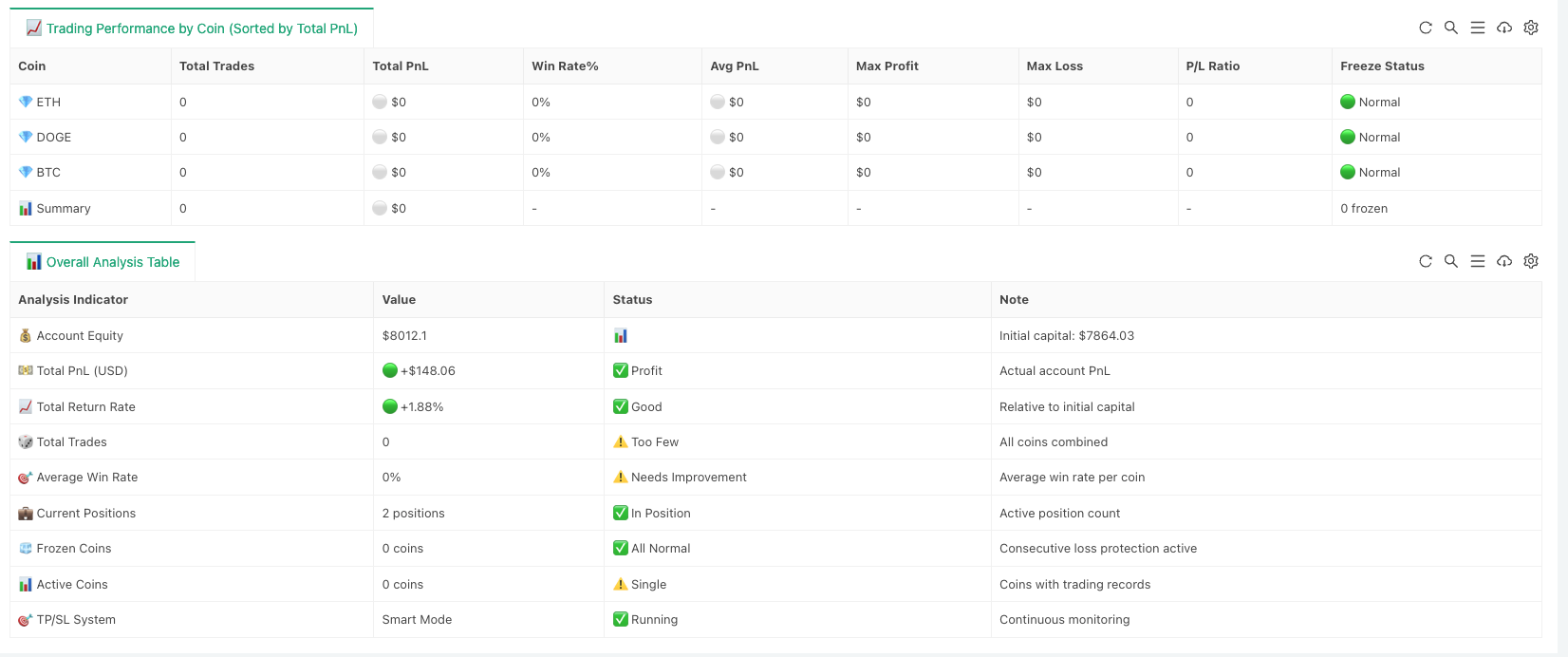Screen dimensions: 1568x657
Task: Sort by the Coin column header
Action: click(32, 66)
